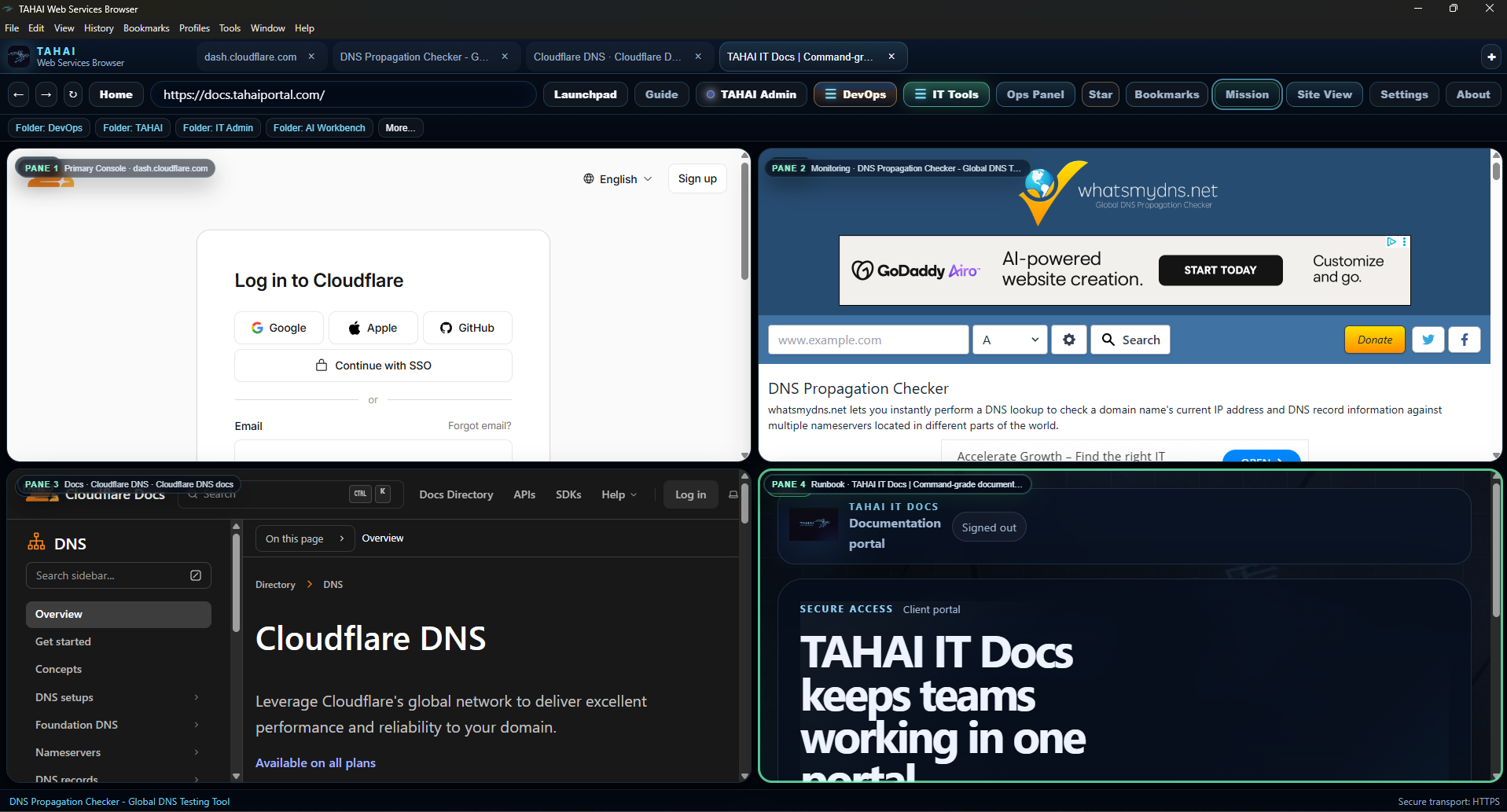This screenshot has height=812, width=1507.
Task: Close the DNS Propagation Checker tab
Action: (x=505, y=57)
